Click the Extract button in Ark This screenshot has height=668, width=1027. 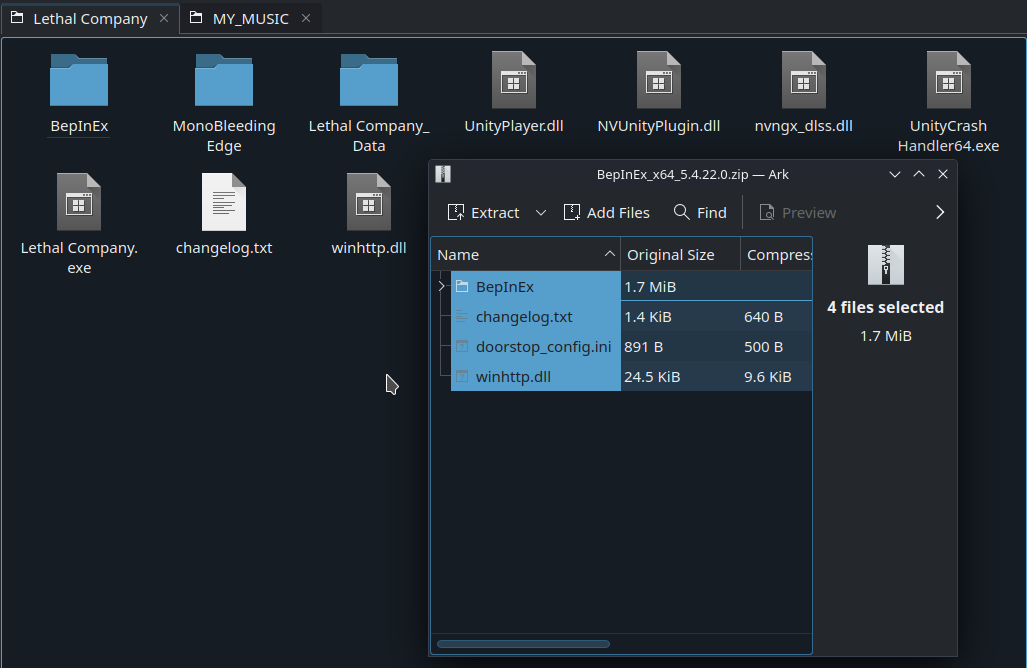483,213
